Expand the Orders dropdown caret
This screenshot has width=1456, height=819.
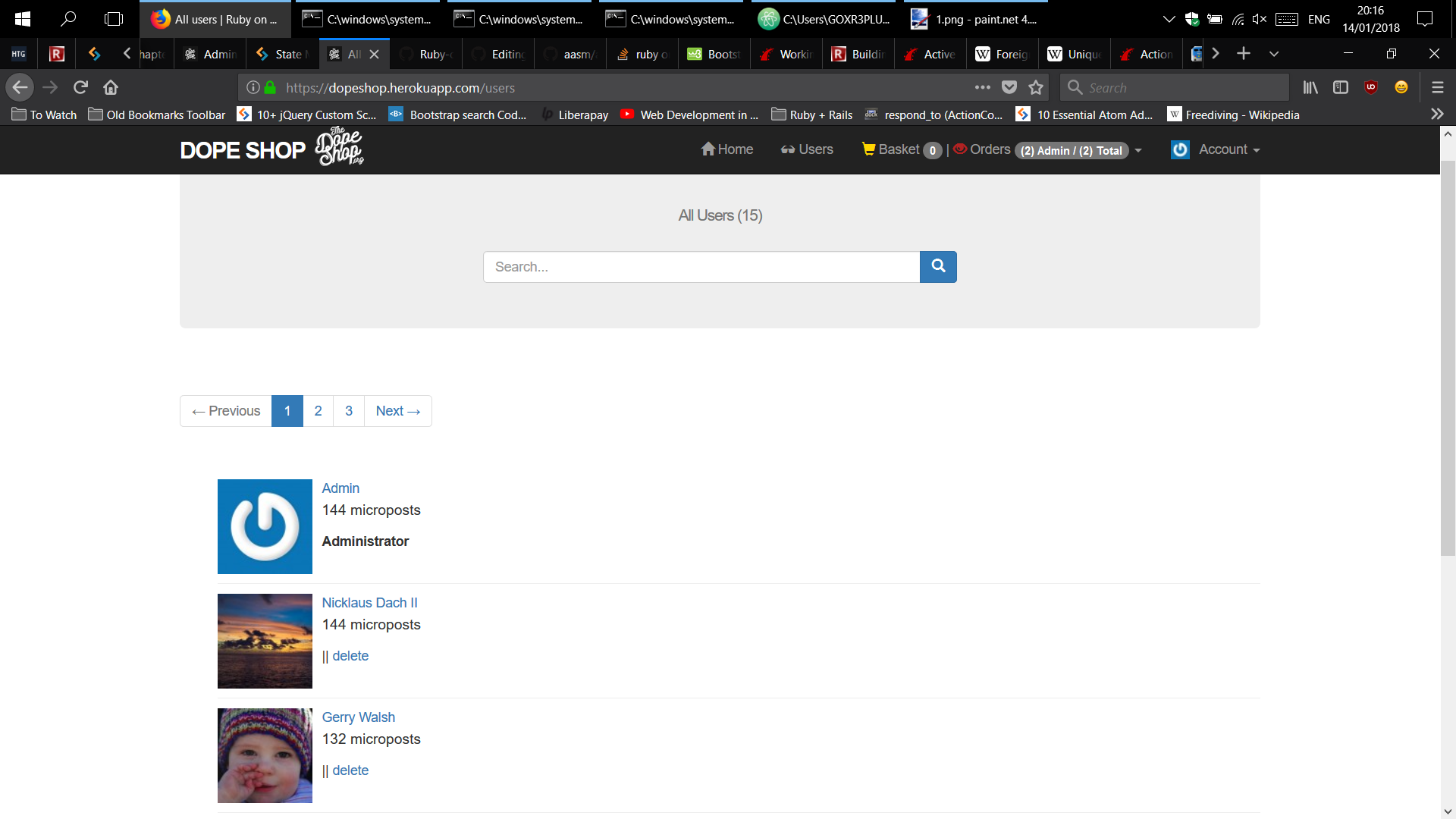click(x=1138, y=150)
